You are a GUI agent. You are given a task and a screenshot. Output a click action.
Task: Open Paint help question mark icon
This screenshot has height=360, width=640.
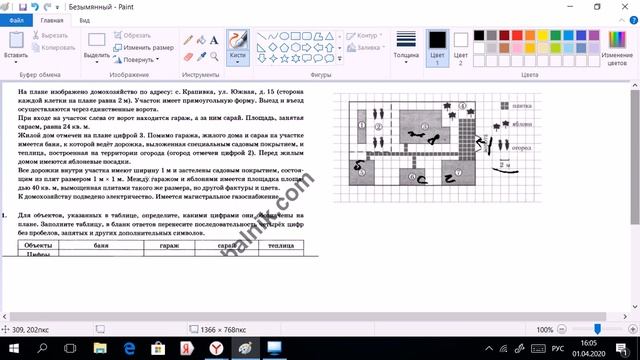tap(633, 20)
